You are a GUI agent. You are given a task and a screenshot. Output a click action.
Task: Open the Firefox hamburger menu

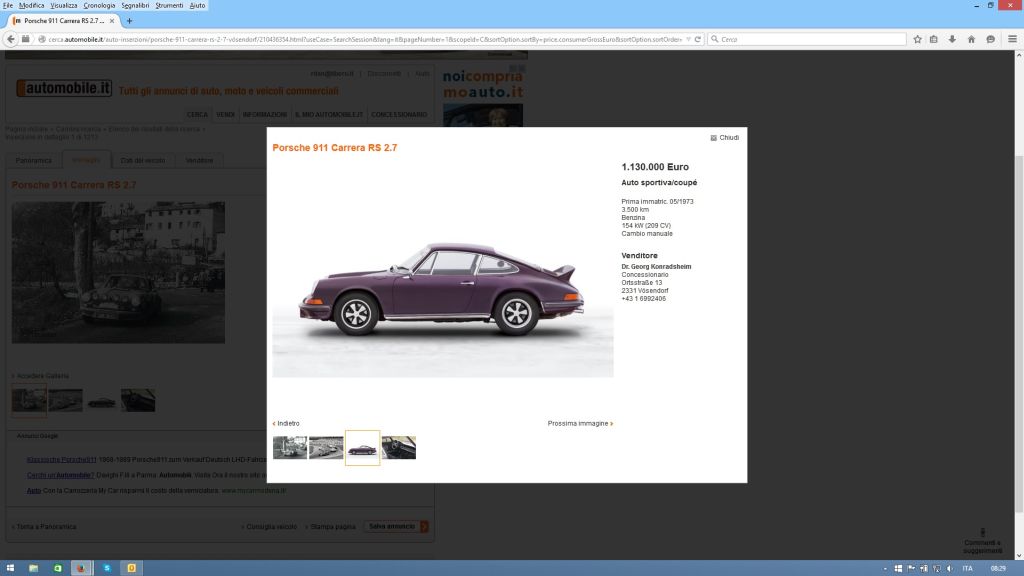(1012, 39)
